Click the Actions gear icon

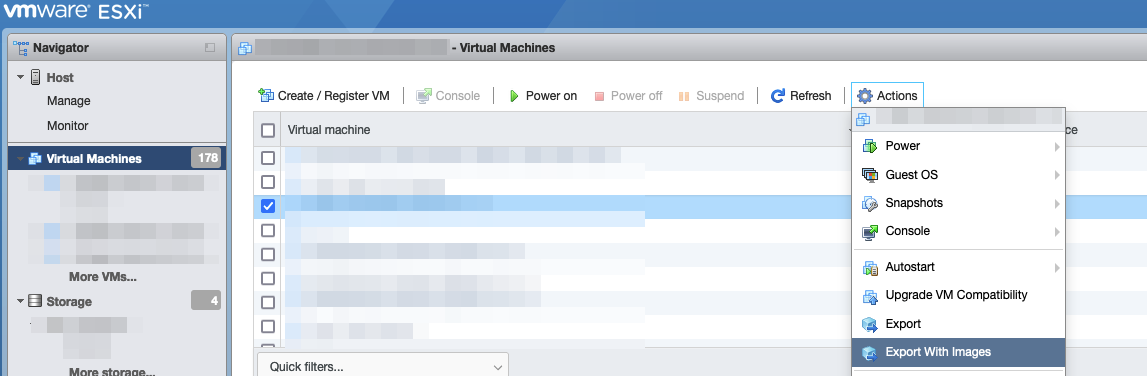[x=865, y=96]
